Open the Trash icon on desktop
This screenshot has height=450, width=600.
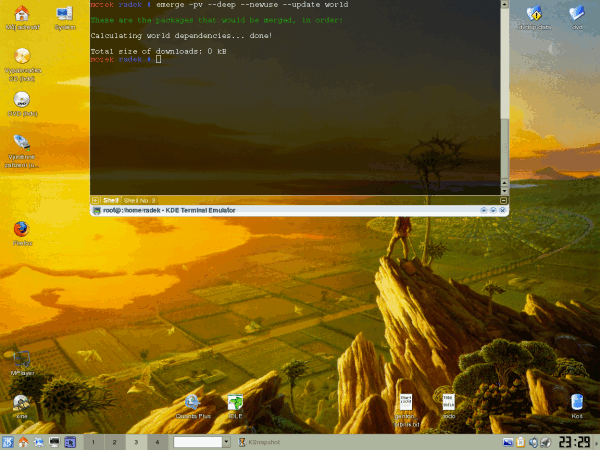pos(577,402)
